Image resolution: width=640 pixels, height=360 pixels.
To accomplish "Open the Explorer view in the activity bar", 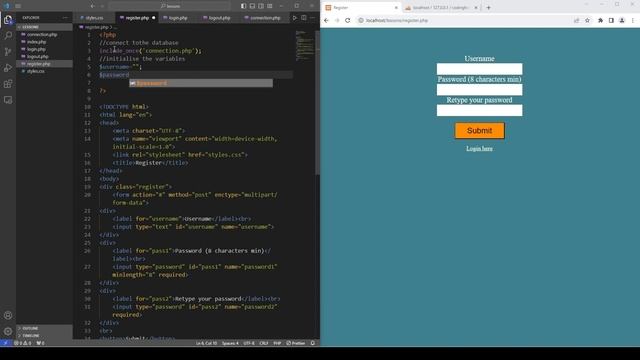I will 8,19.
